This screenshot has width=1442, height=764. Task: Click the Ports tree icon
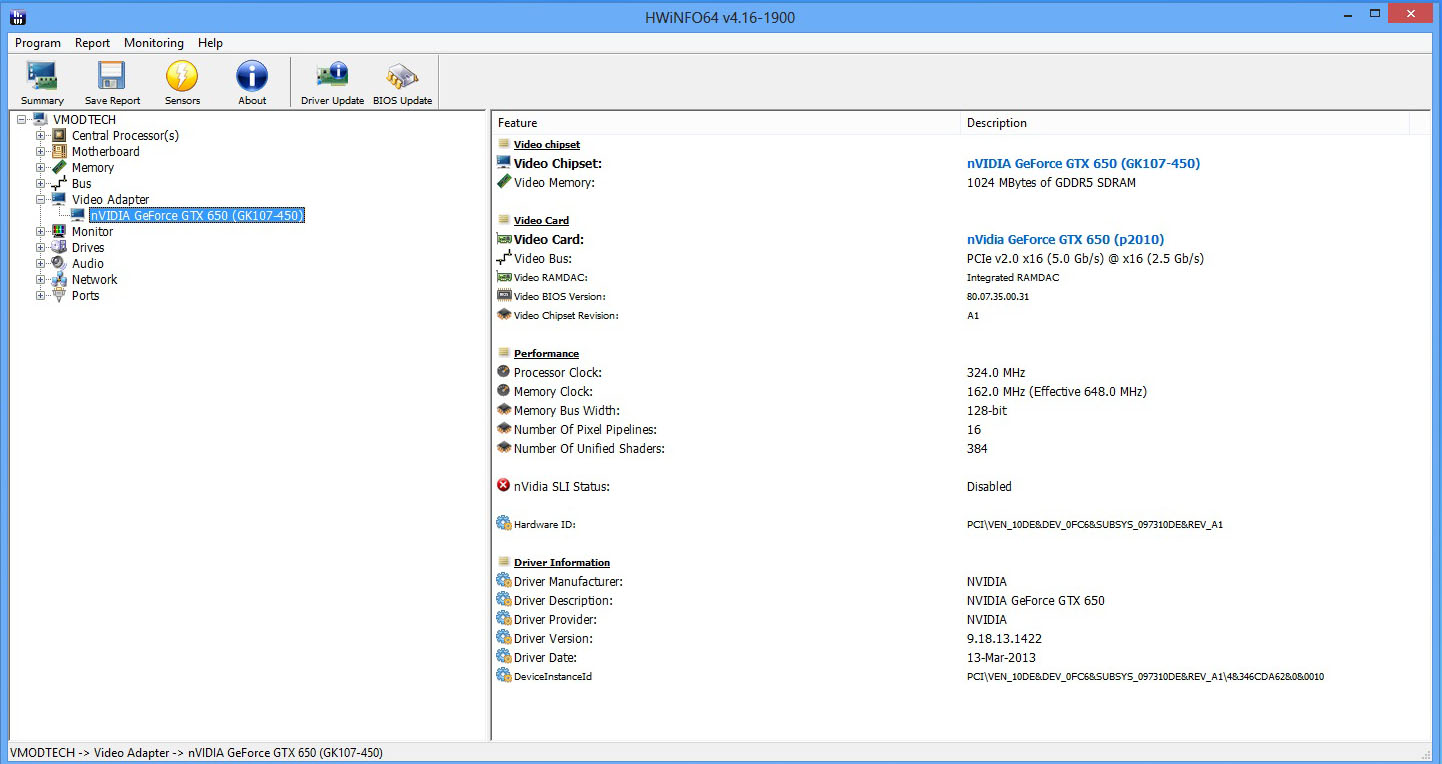coord(59,295)
